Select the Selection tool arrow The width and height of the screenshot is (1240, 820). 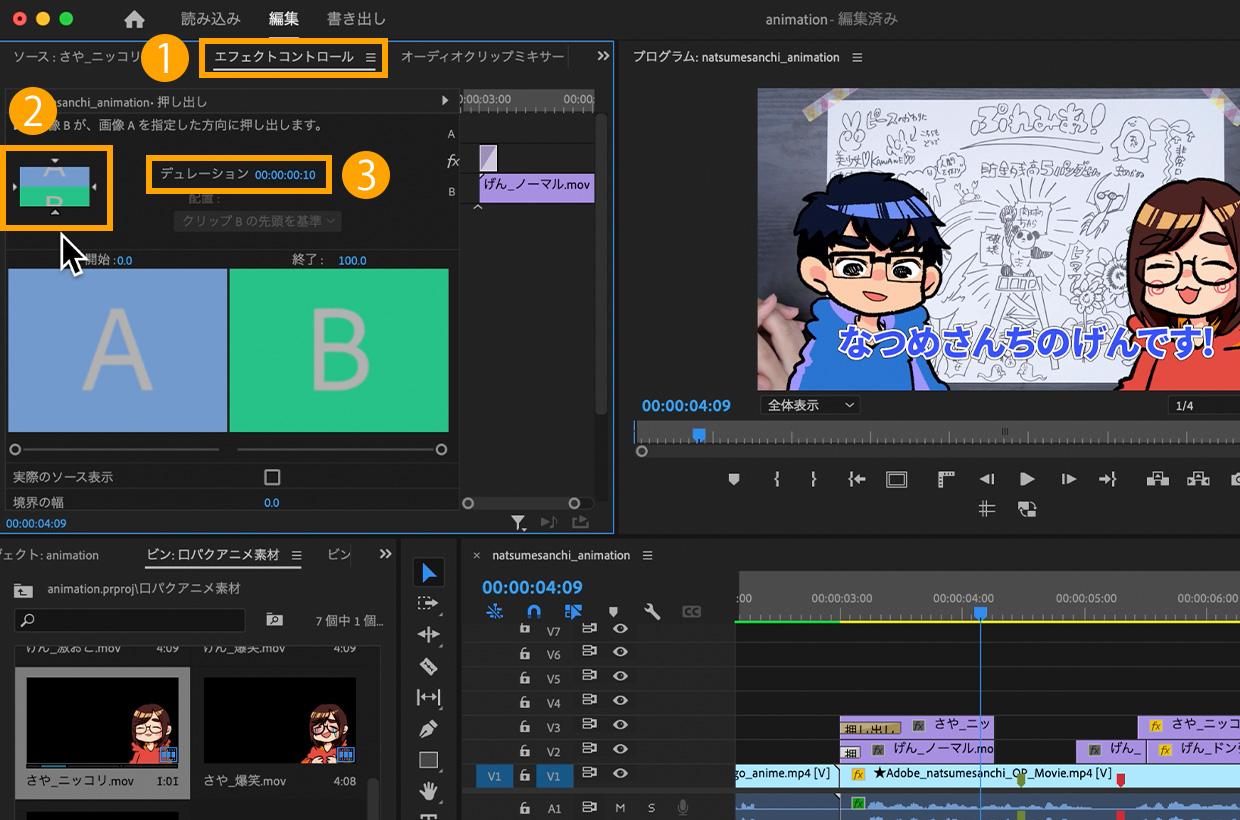(428, 572)
